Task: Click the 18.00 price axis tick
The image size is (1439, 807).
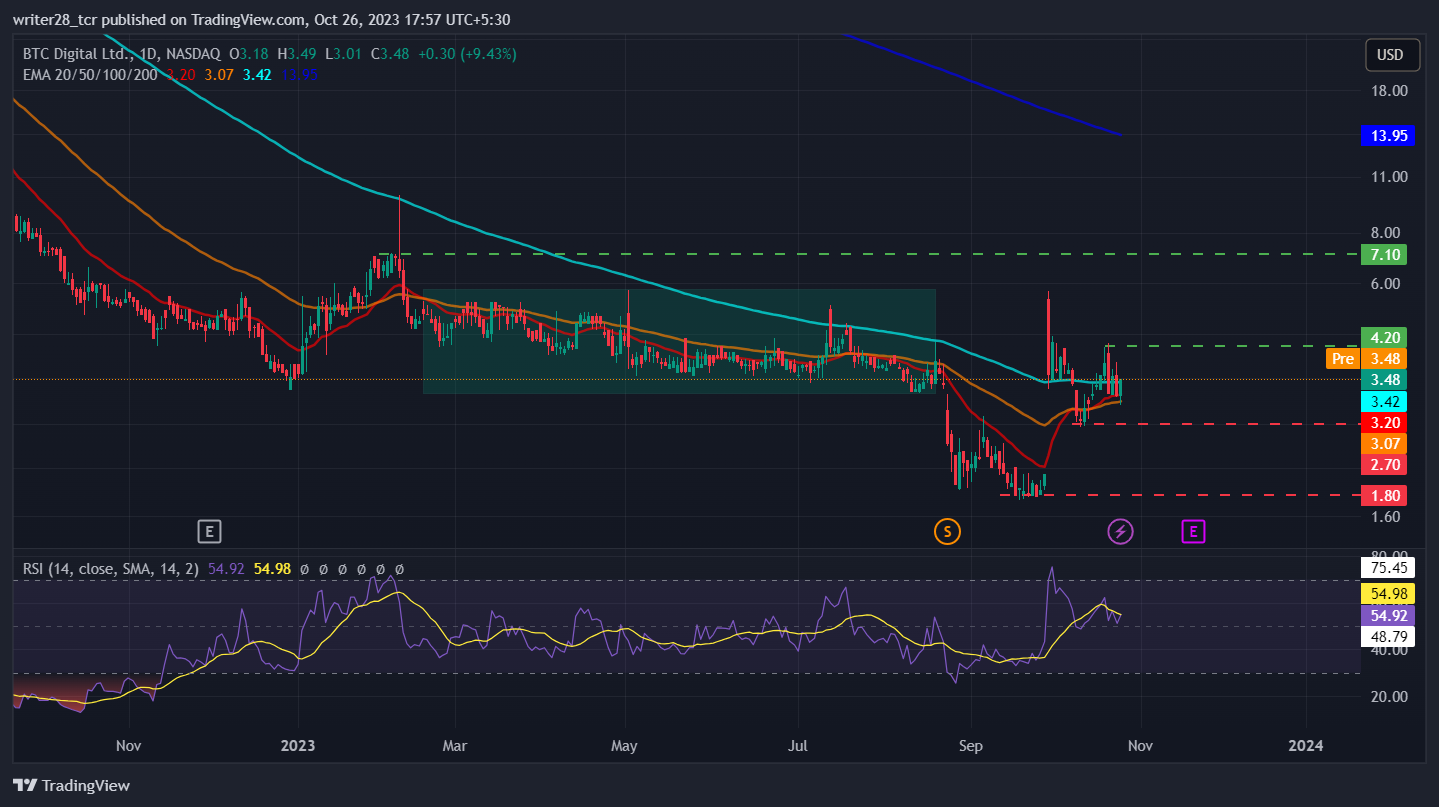Action: point(1388,91)
